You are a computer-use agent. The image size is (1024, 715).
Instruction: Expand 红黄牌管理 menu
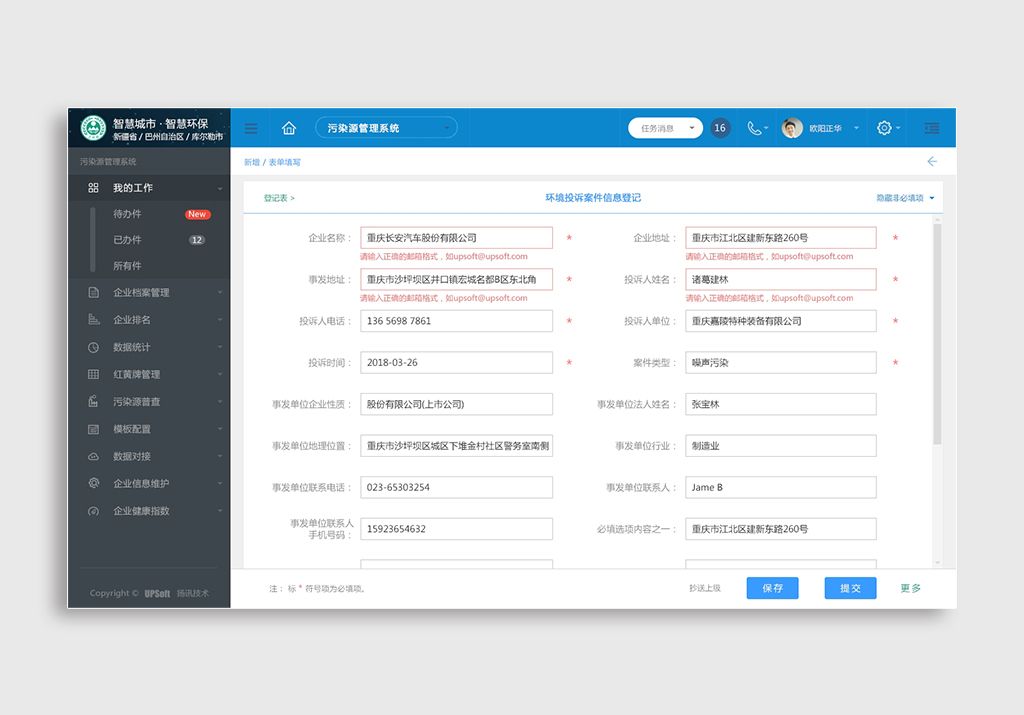[149, 375]
